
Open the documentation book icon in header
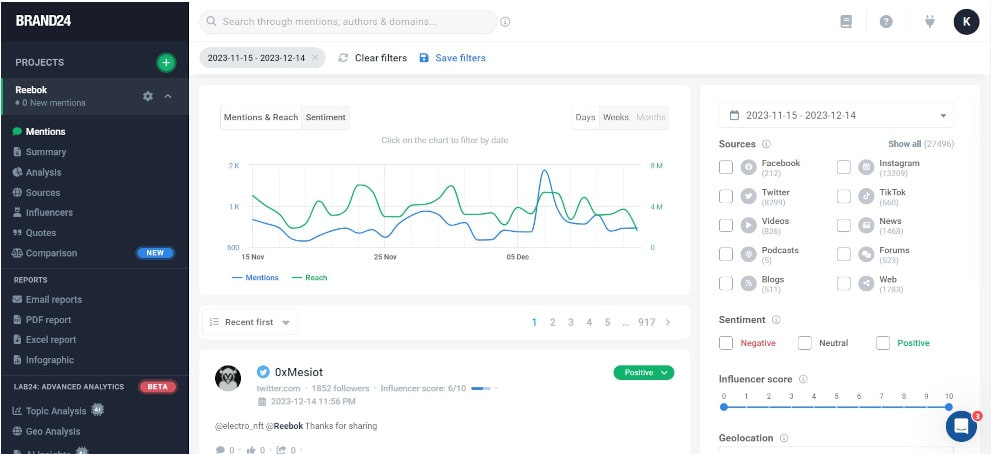[846, 21]
